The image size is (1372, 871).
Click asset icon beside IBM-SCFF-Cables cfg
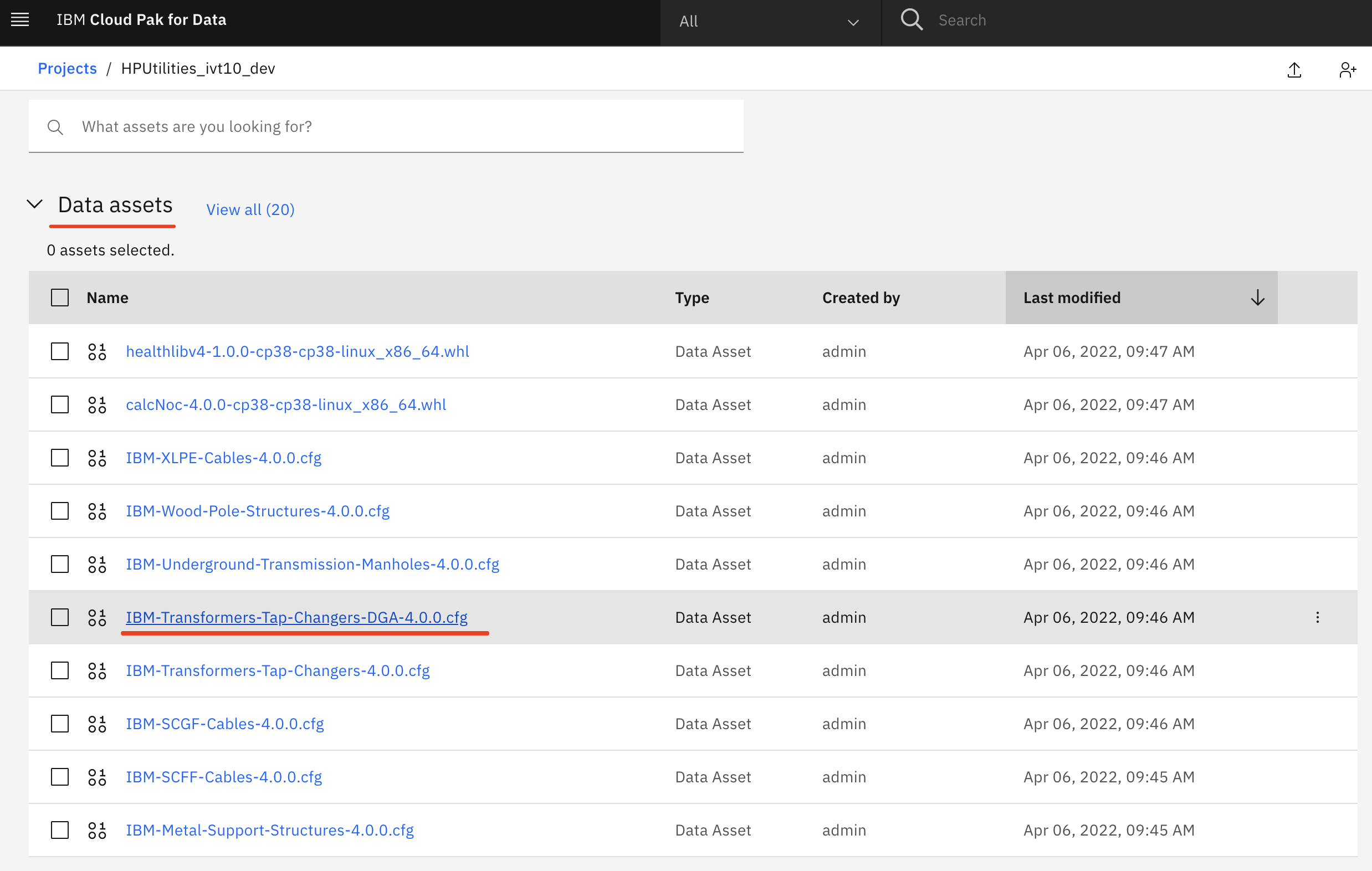click(x=97, y=776)
